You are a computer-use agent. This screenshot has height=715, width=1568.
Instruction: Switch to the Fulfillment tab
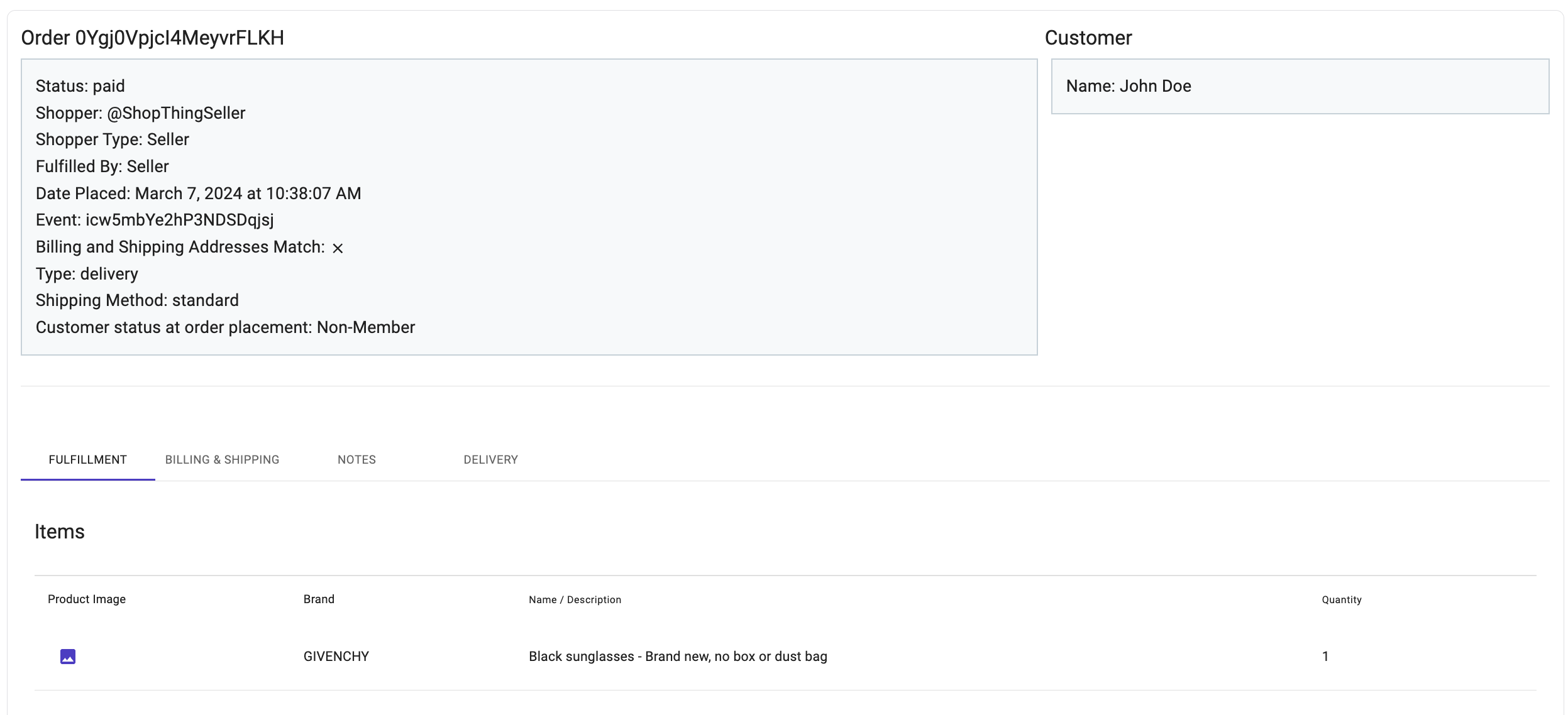[x=87, y=459]
